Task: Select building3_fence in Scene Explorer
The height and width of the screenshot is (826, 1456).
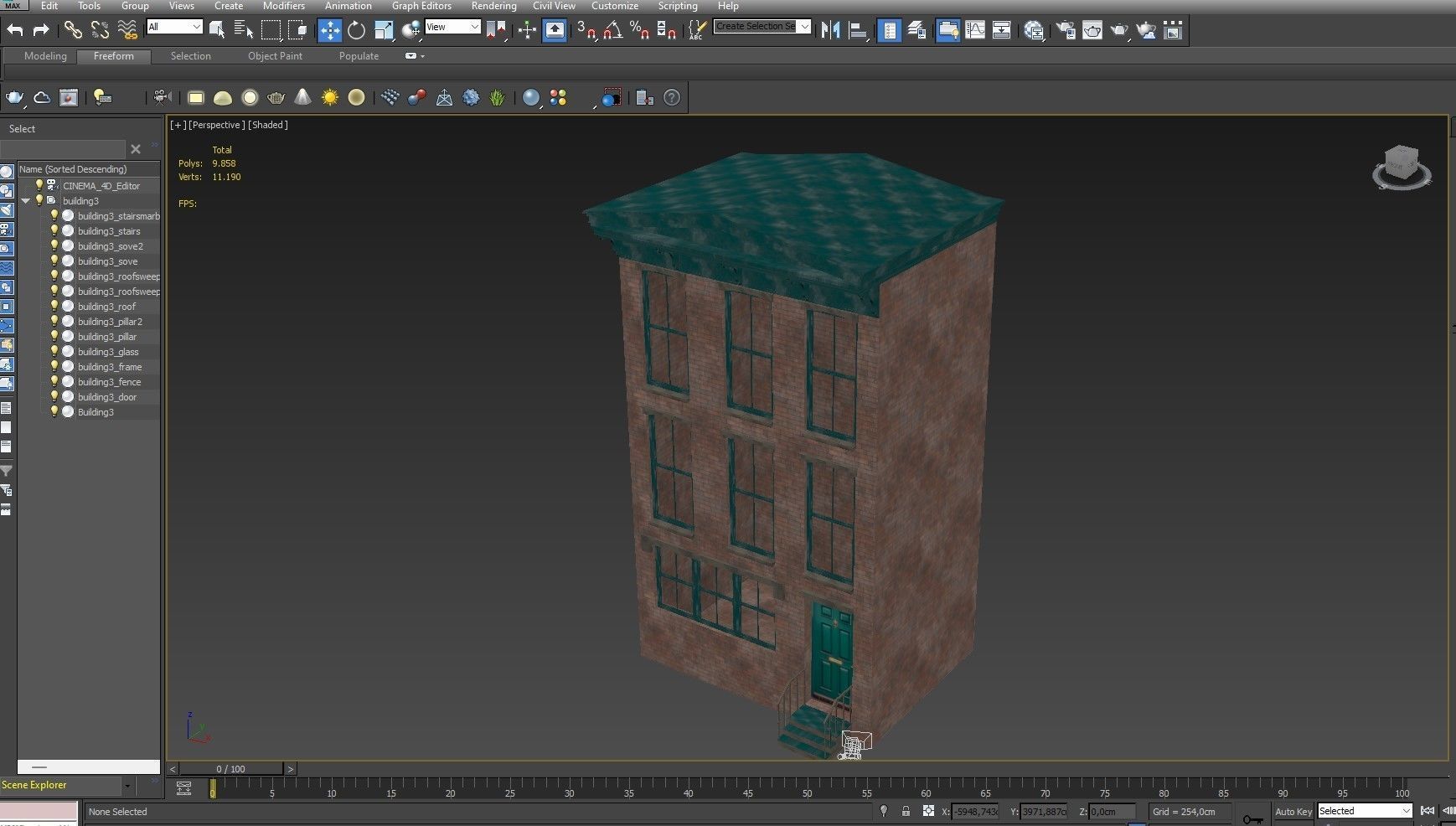Action: 109,382
